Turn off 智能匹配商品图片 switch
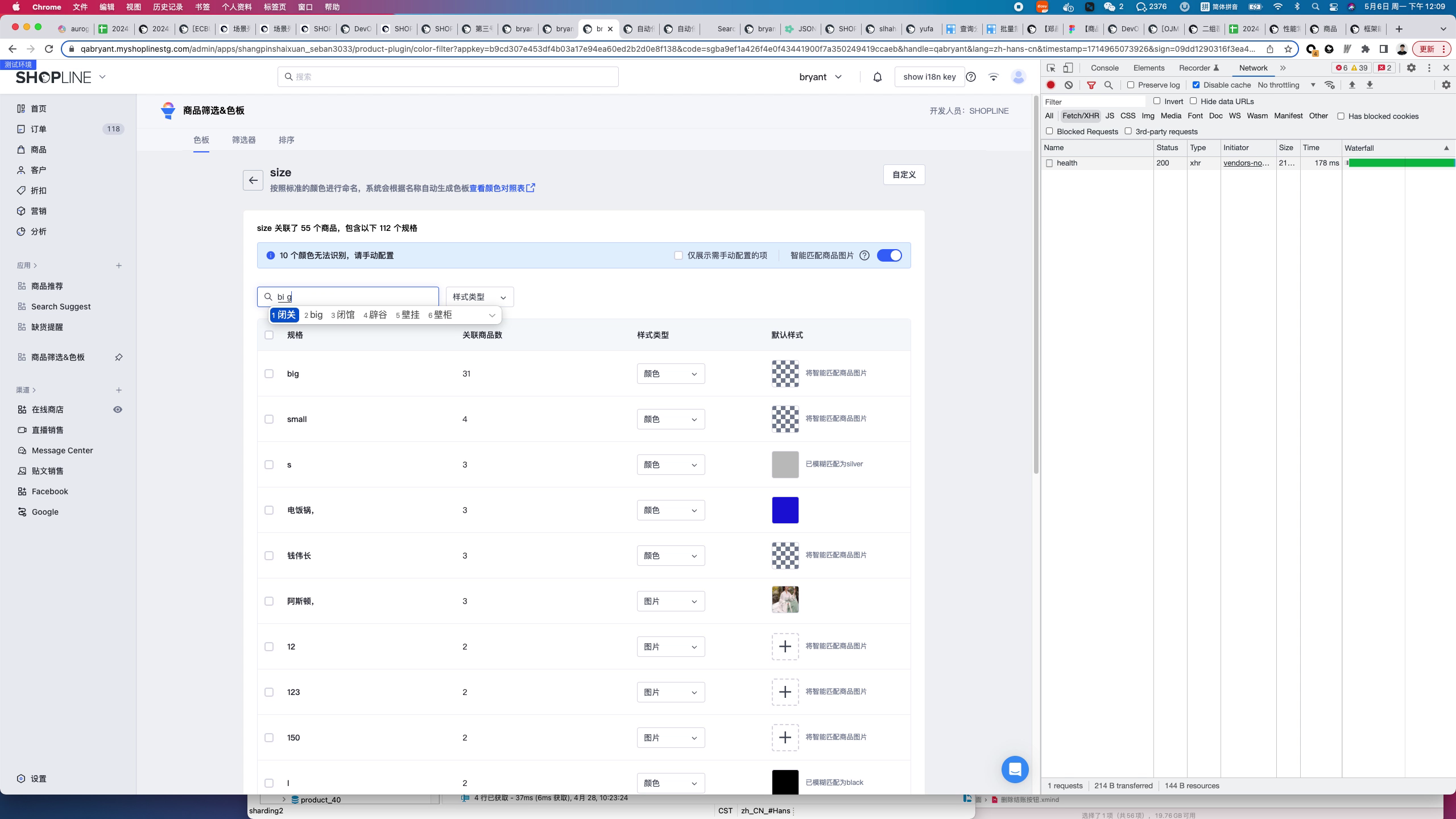This screenshot has height=819, width=1456. click(889, 255)
